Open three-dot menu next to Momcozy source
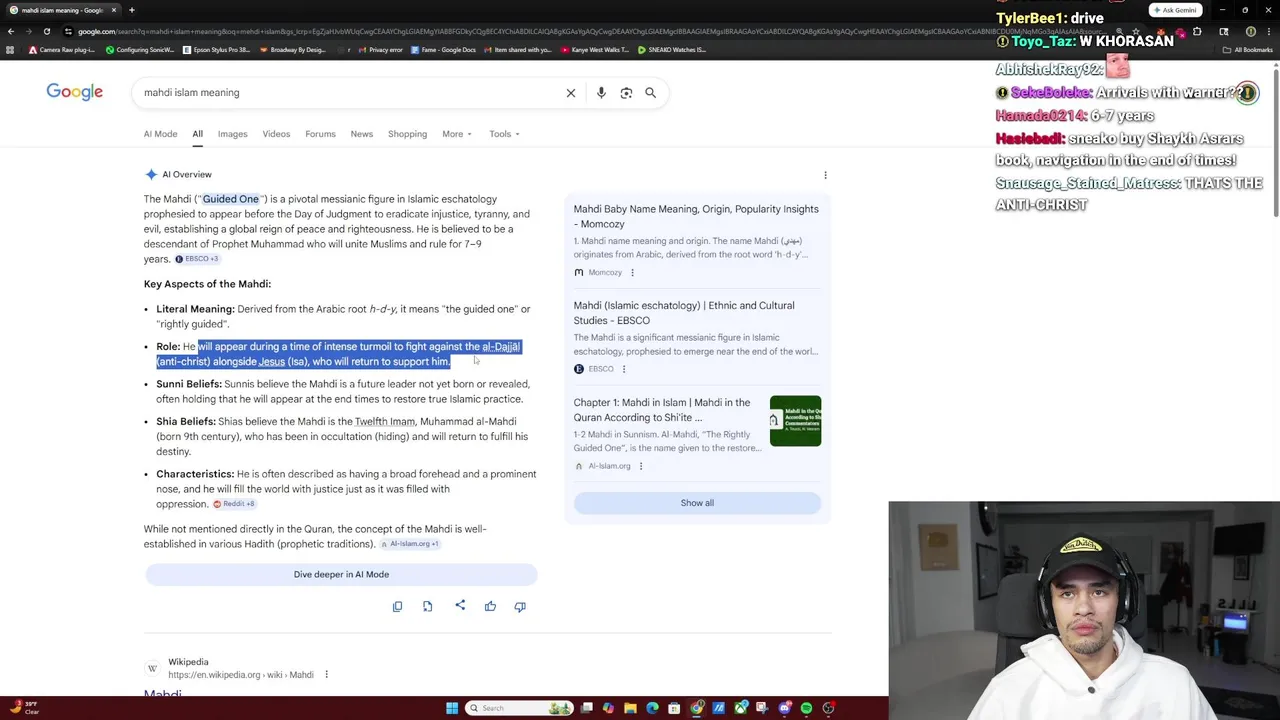This screenshot has width=1280, height=720. pyautogui.click(x=632, y=272)
